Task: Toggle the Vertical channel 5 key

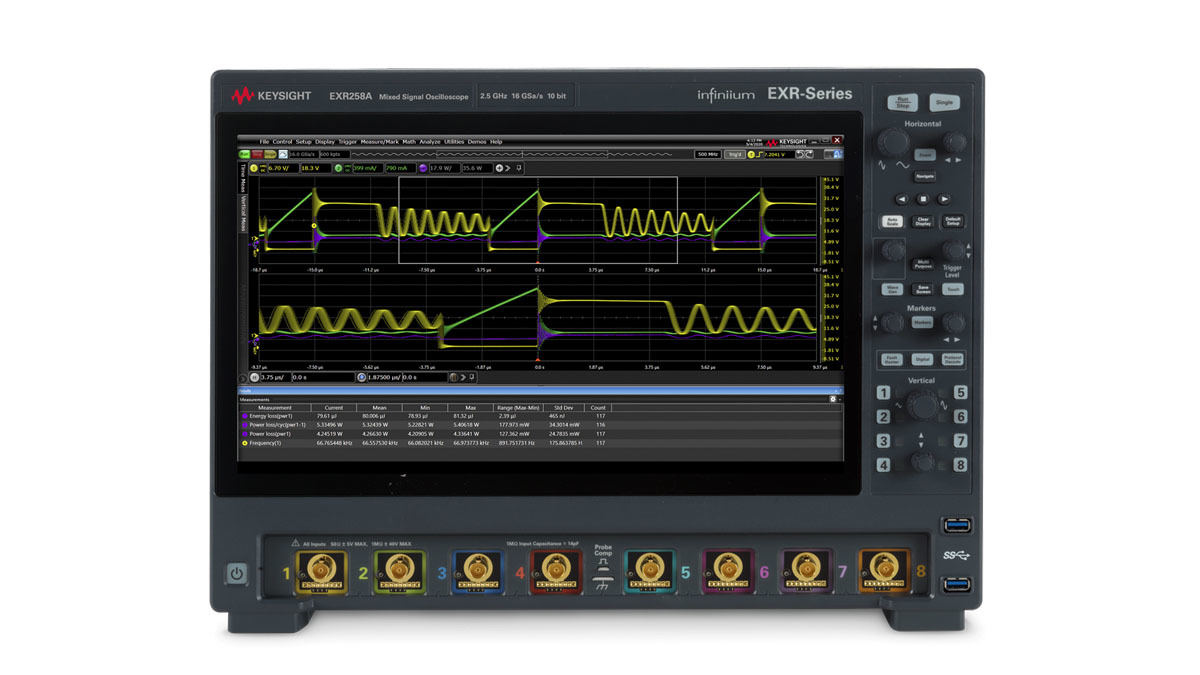Action: coord(960,393)
